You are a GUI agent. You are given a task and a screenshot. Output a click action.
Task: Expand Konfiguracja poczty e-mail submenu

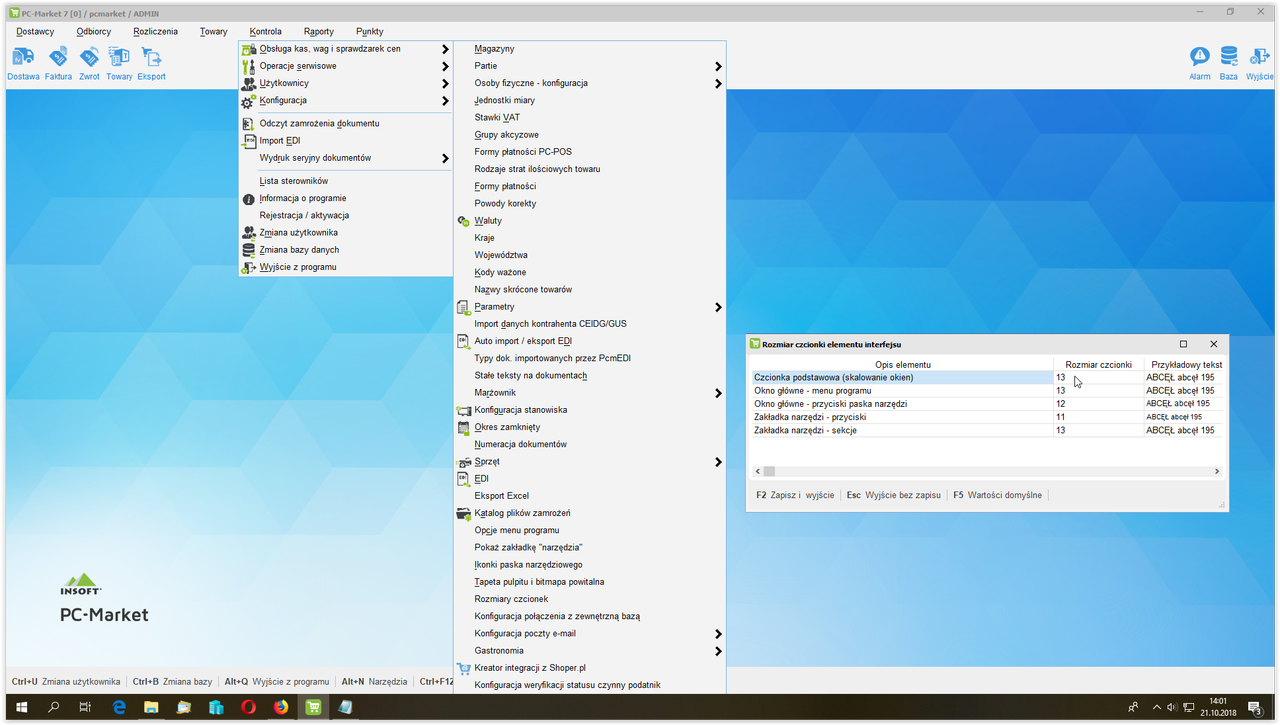tap(589, 634)
